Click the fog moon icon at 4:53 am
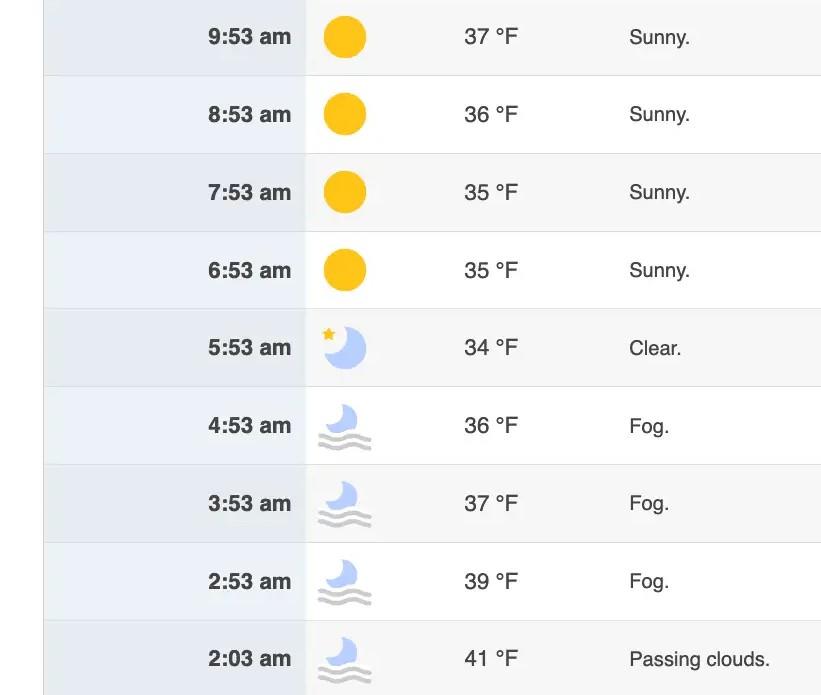Image resolution: width=821 pixels, height=695 pixels. 345,427
